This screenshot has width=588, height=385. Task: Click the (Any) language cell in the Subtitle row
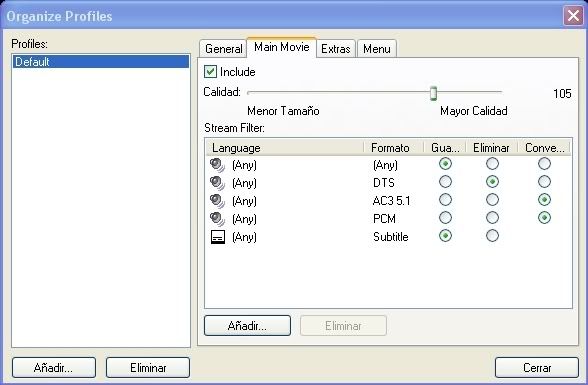click(x=244, y=237)
